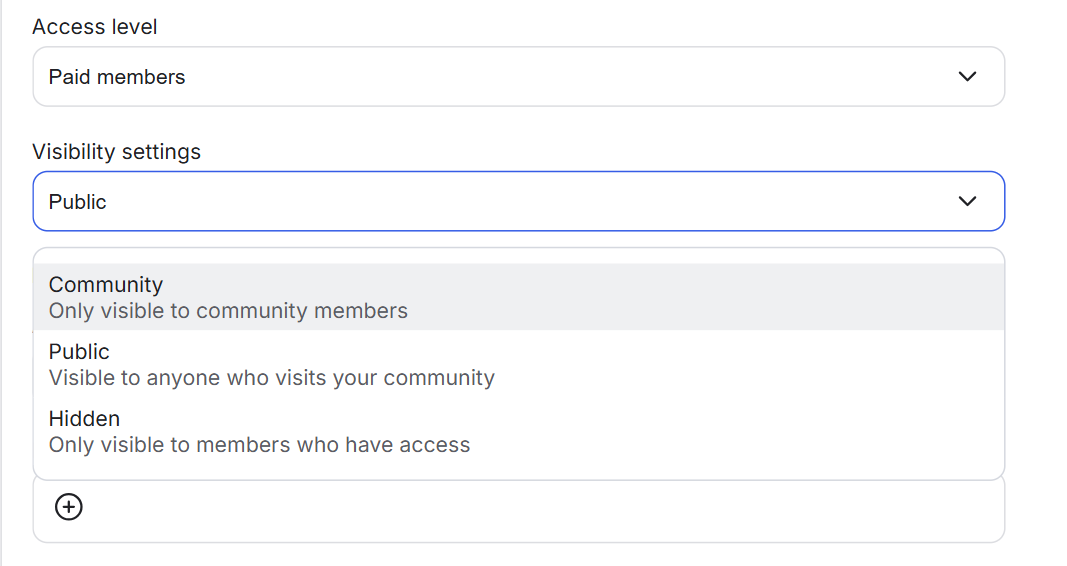Screen dimensions: 1067x566
Task: Click "Visible to anyone who visits your community"
Action: 271,378
